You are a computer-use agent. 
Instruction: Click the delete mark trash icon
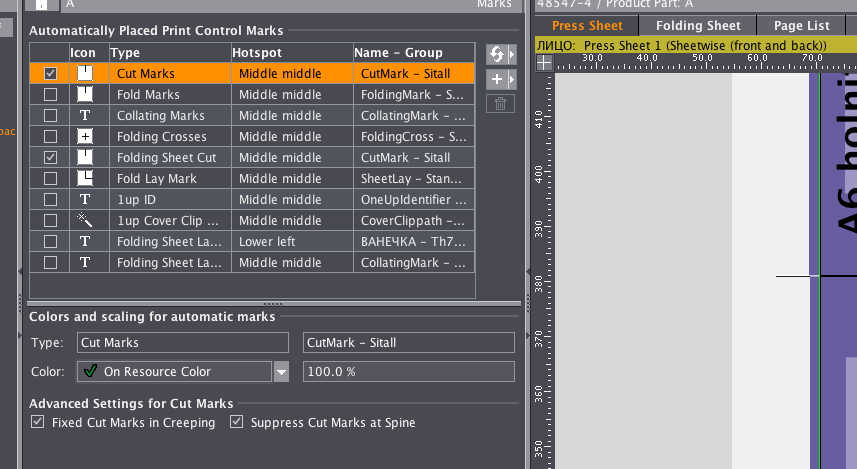tap(501, 103)
